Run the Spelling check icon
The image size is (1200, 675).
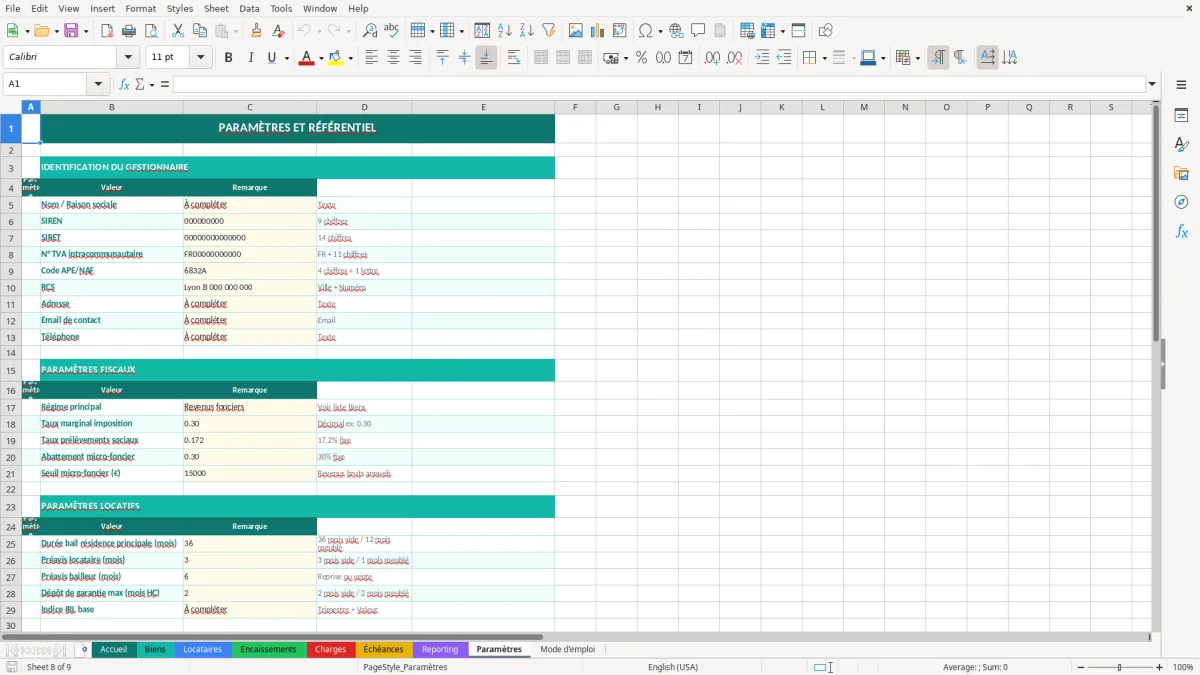pyautogui.click(x=392, y=31)
